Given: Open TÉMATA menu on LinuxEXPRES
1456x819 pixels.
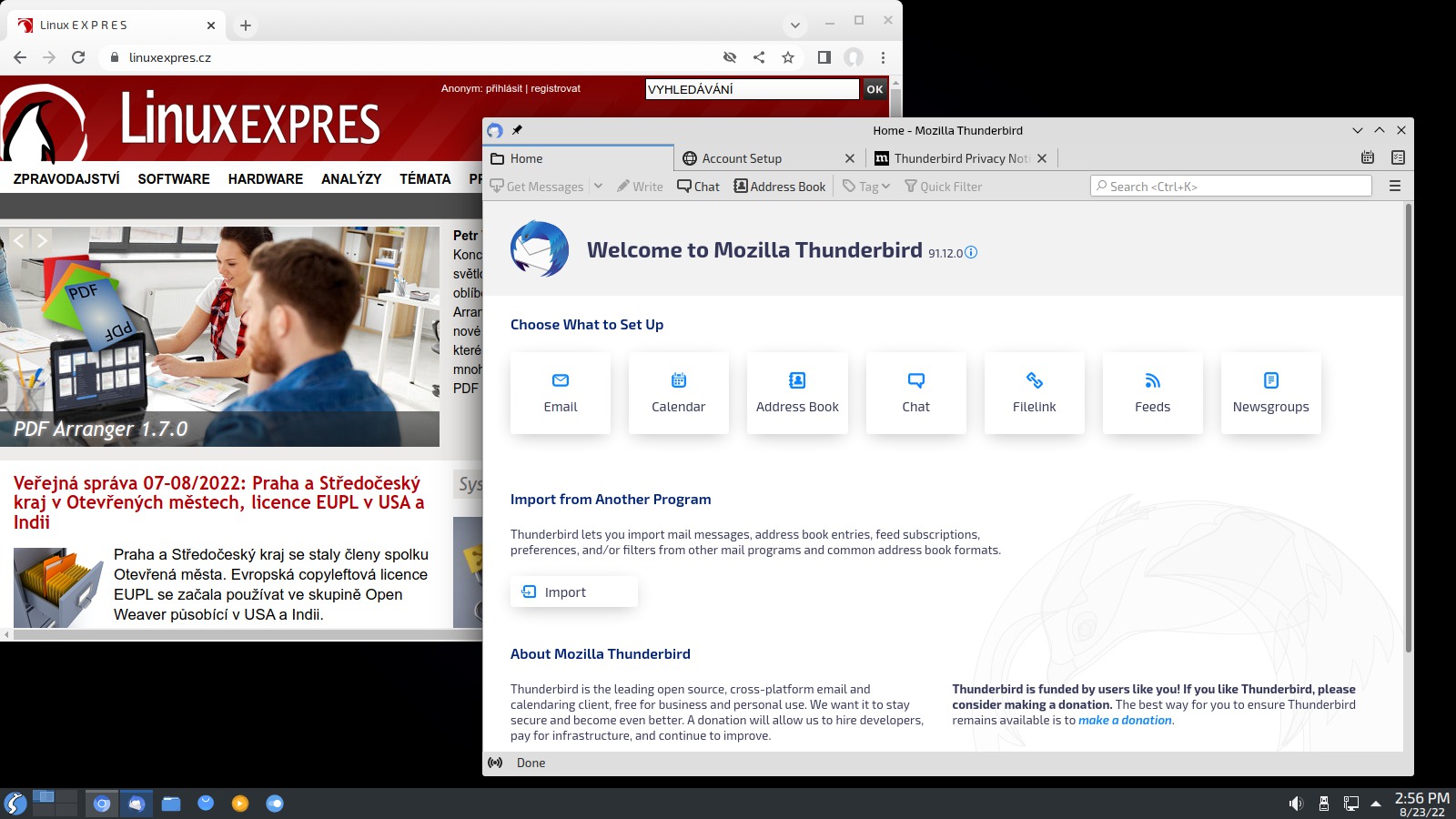Looking at the screenshot, I should click(x=425, y=179).
